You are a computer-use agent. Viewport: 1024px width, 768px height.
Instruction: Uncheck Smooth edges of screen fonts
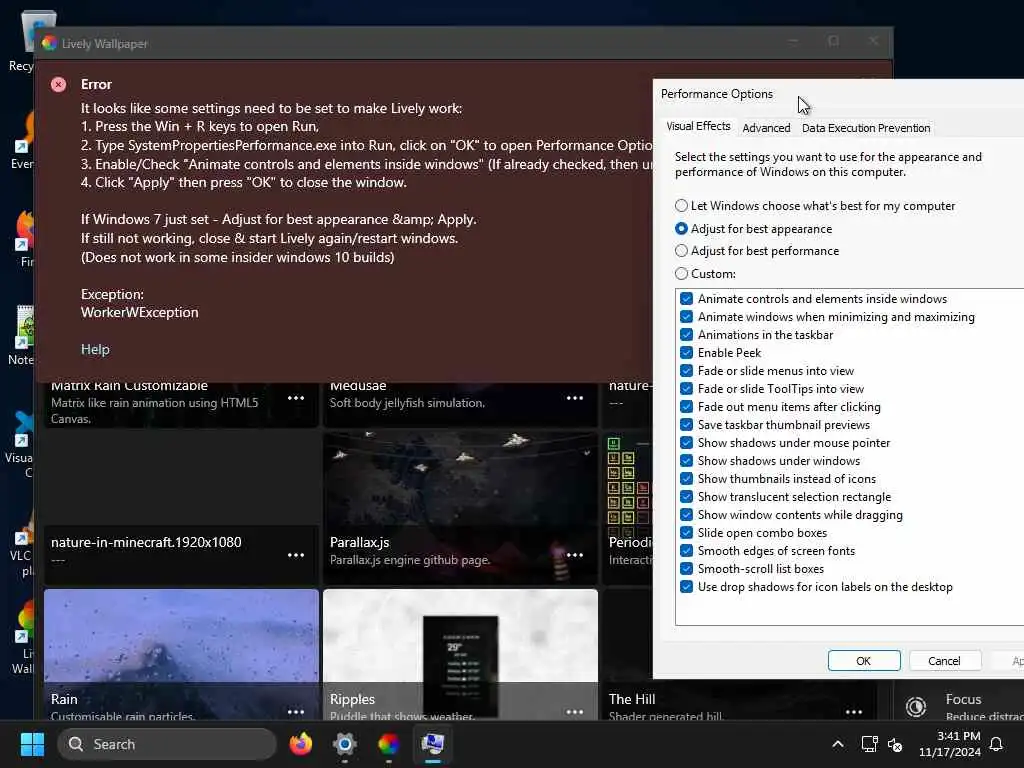pyautogui.click(x=686, y=551)
